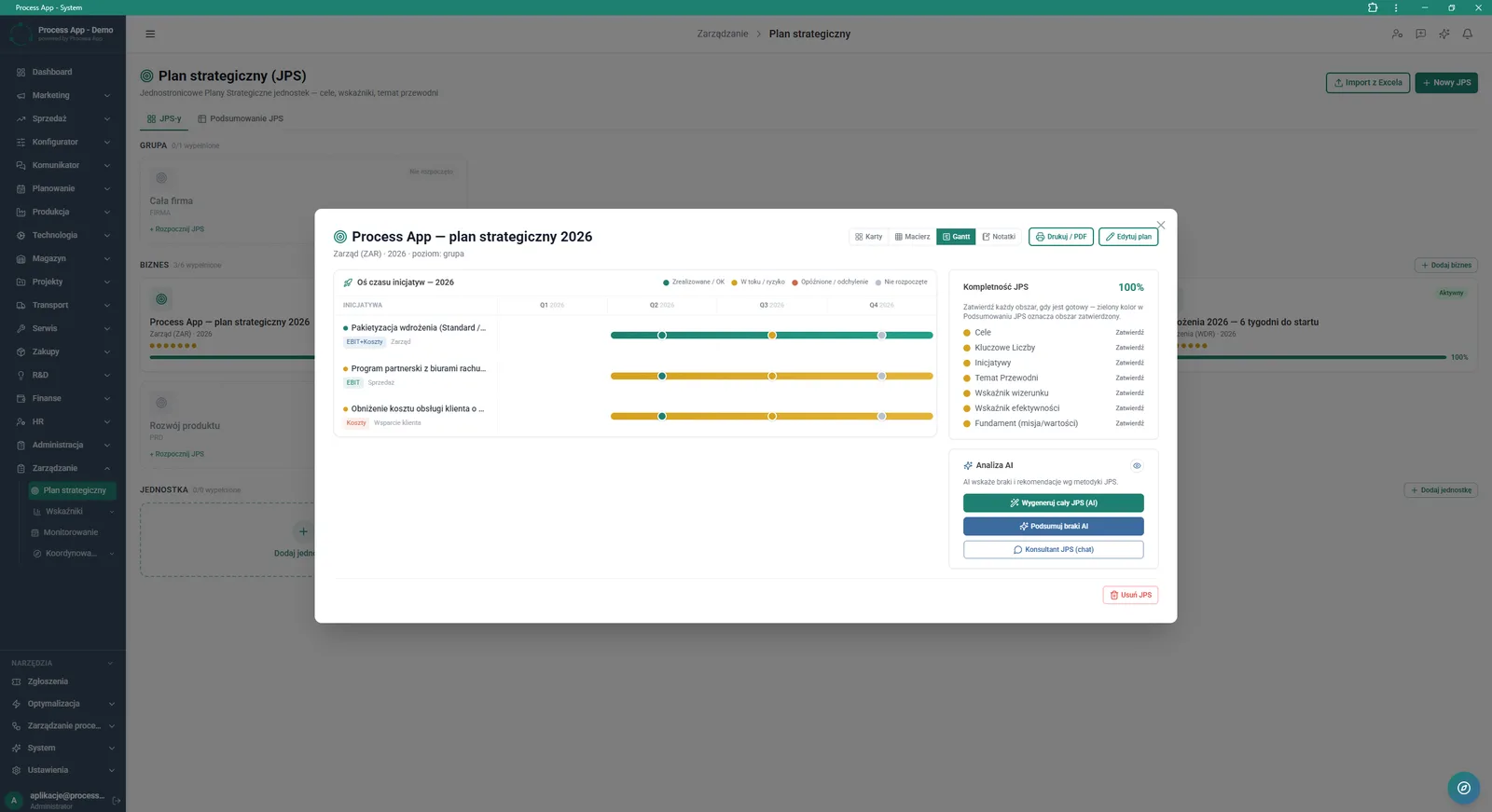Confirm Fundament (misja/wartości) with Zatwierdź
This screenshot has width=1492, height=812.
point(1129,423)
